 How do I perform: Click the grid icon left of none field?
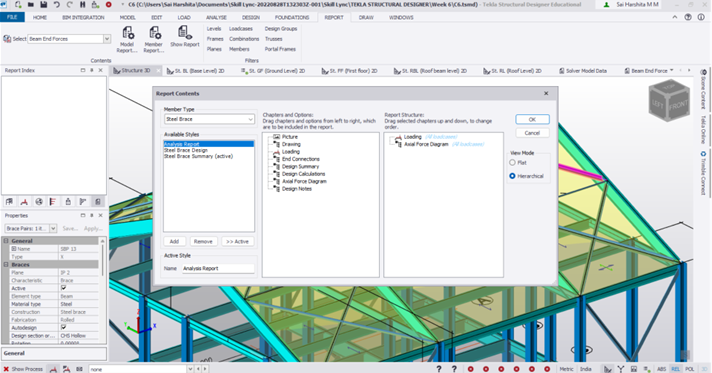pos(79,369)
